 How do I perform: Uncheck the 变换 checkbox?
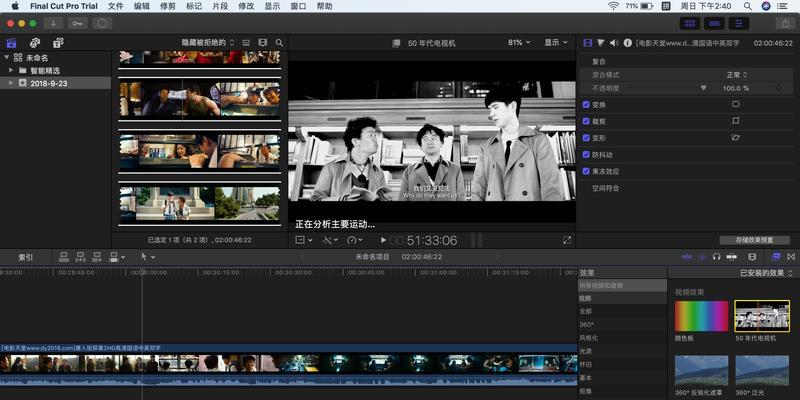tap(586, 105)
